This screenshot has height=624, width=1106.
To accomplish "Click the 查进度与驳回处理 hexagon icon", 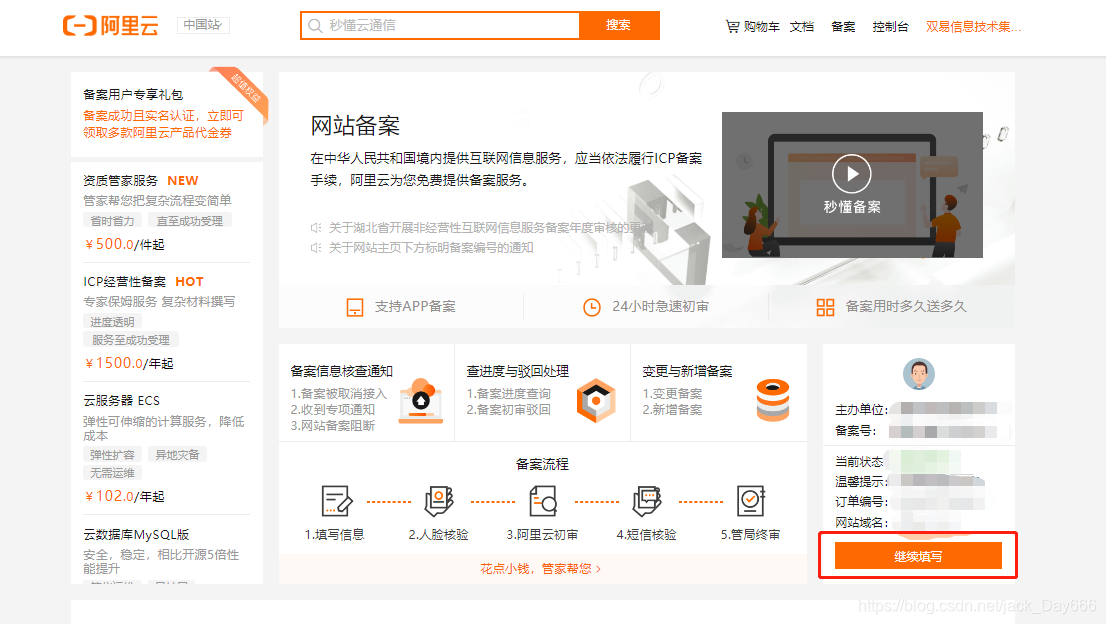I will point(596,400).
